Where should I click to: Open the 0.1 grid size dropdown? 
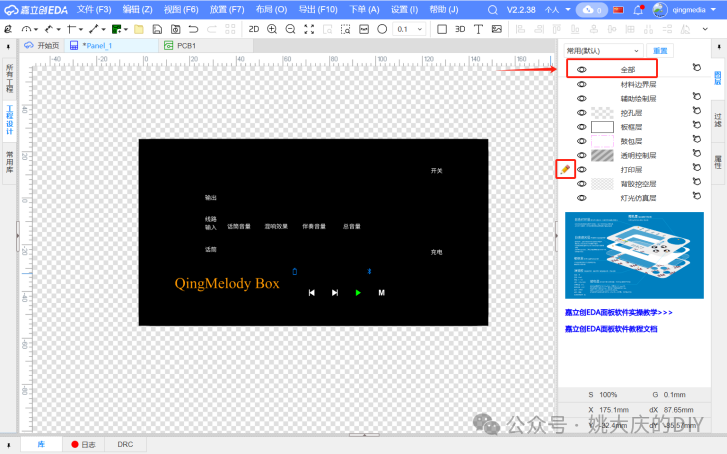[409, 29]
